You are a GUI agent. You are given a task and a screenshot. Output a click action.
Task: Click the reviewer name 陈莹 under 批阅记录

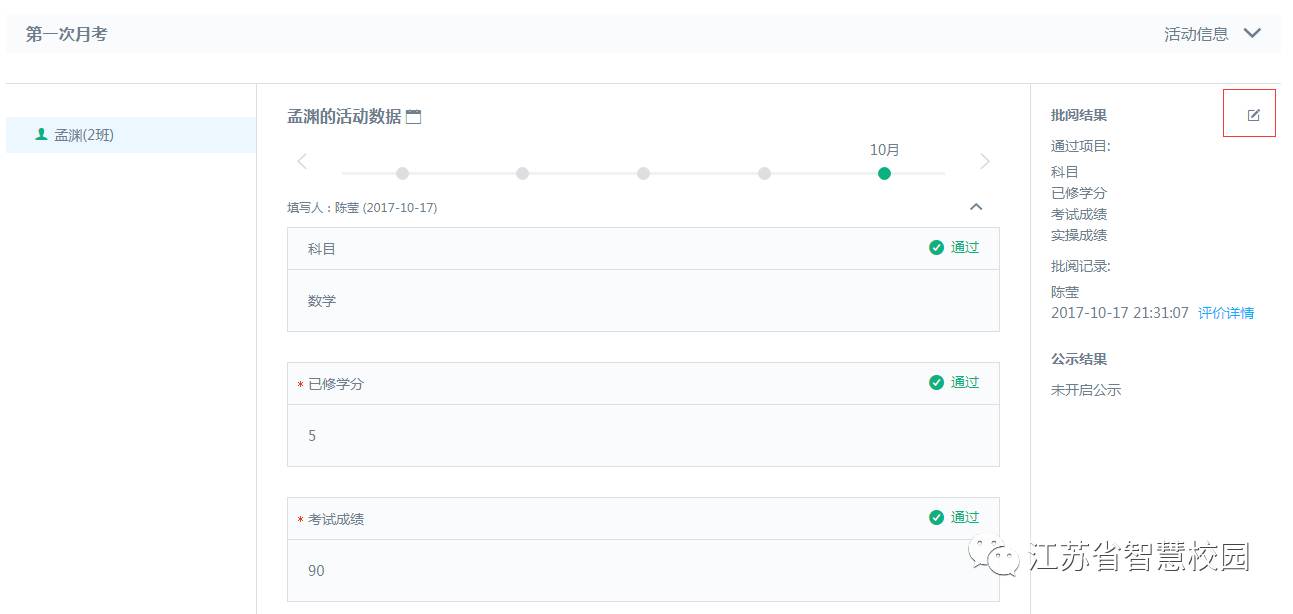[x=1065, y=292]
